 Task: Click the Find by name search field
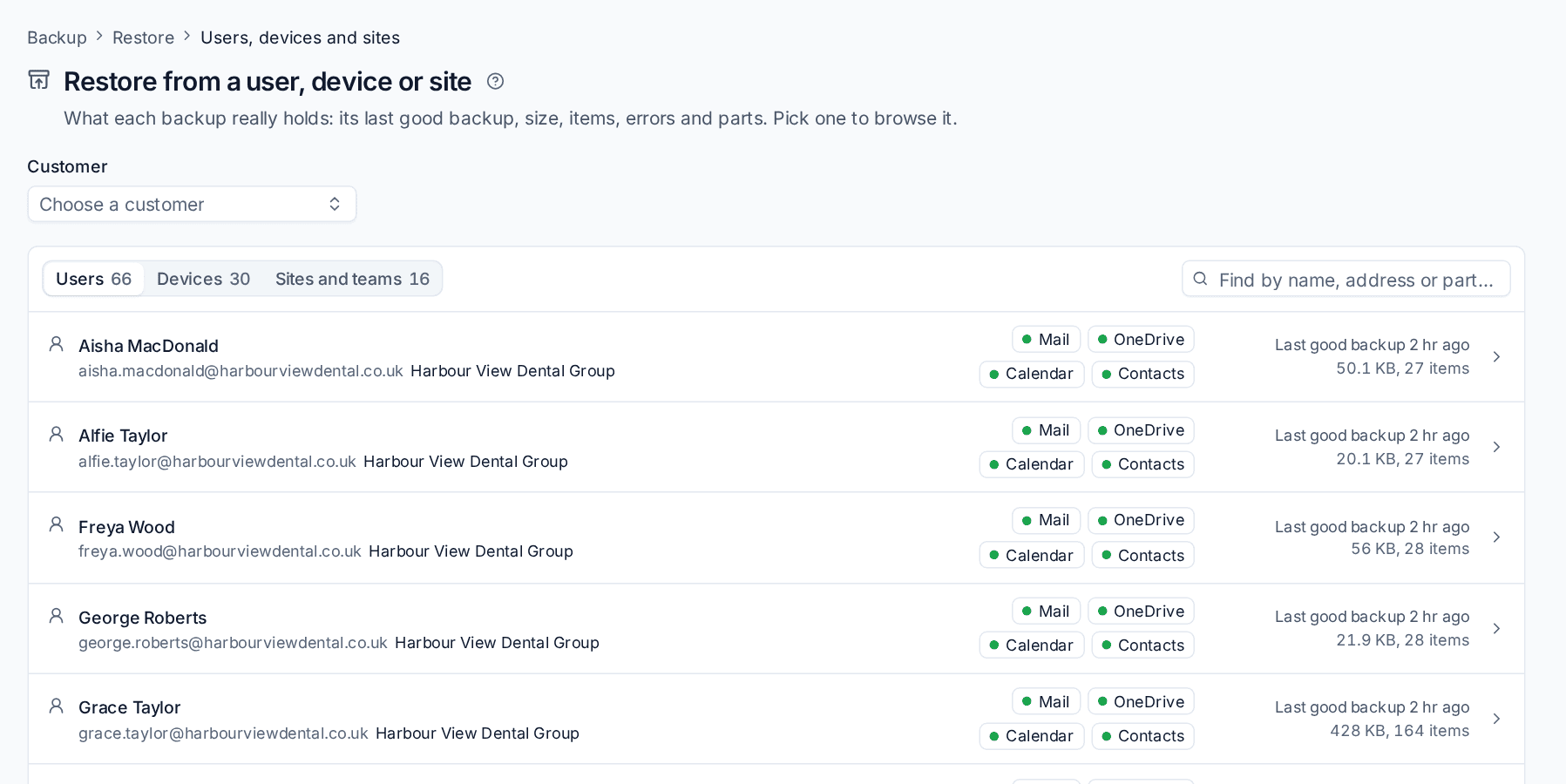(x=1346, y=279)
